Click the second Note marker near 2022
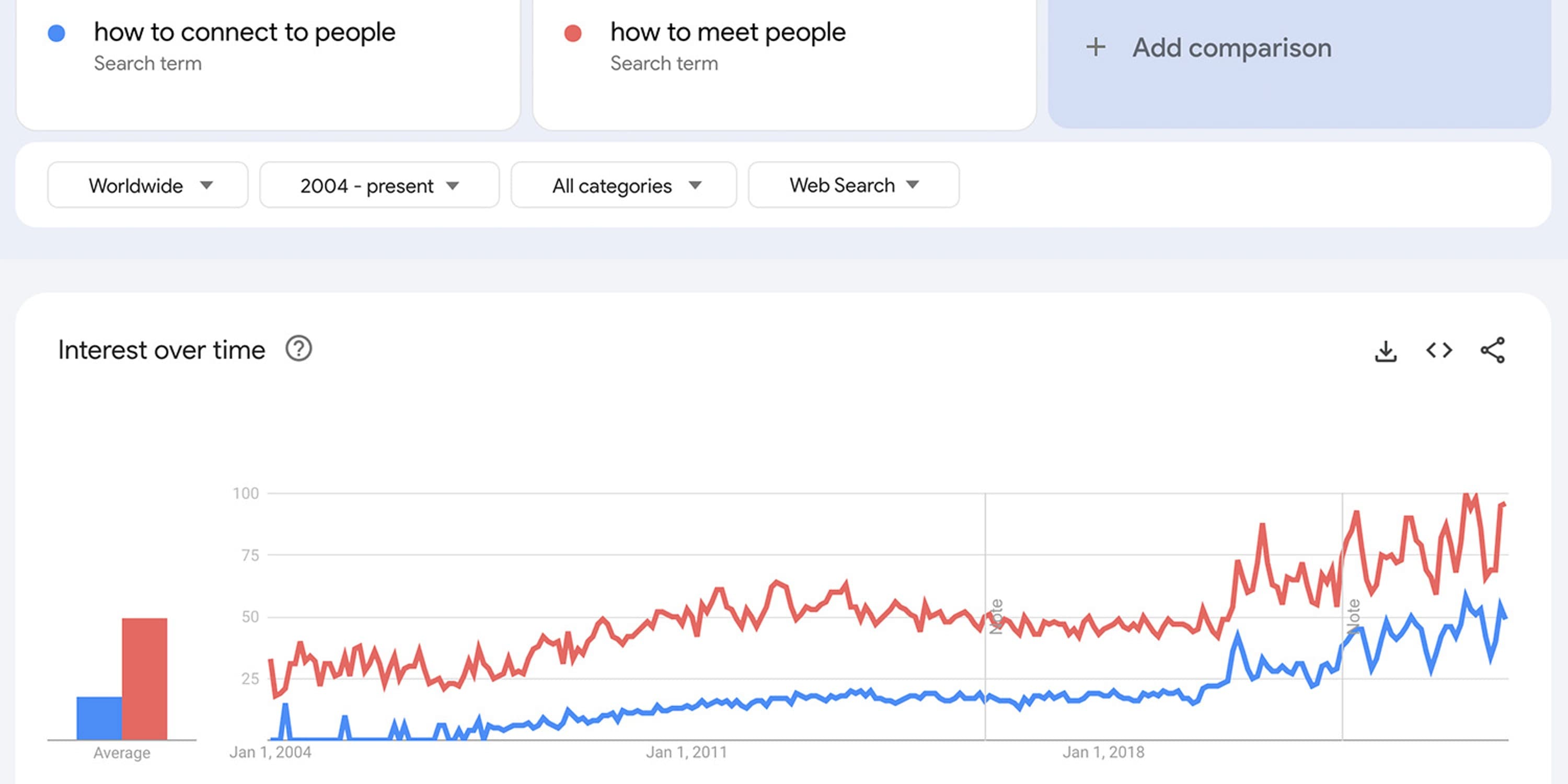This screenshot has height=784, width=1568. click(x=1353, y=617)
